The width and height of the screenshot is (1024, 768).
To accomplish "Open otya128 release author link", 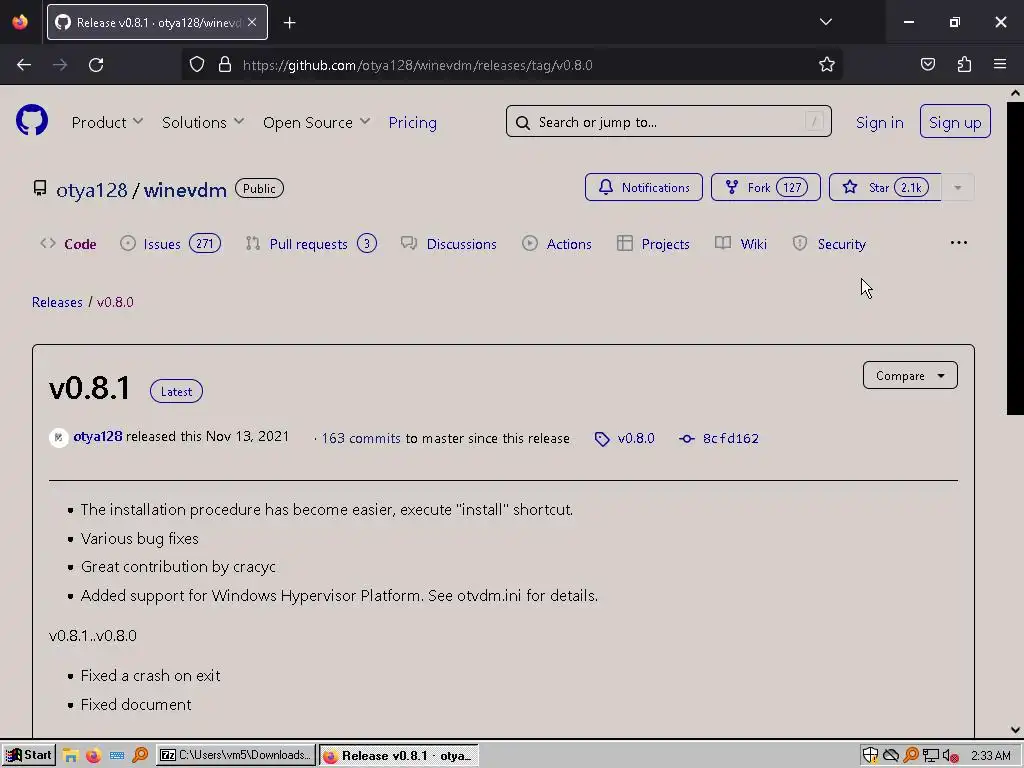I will pos(97,436).
